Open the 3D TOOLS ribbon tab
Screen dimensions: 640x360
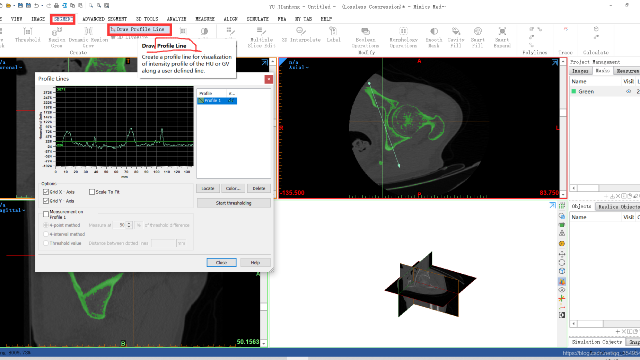tap(147, 19)
